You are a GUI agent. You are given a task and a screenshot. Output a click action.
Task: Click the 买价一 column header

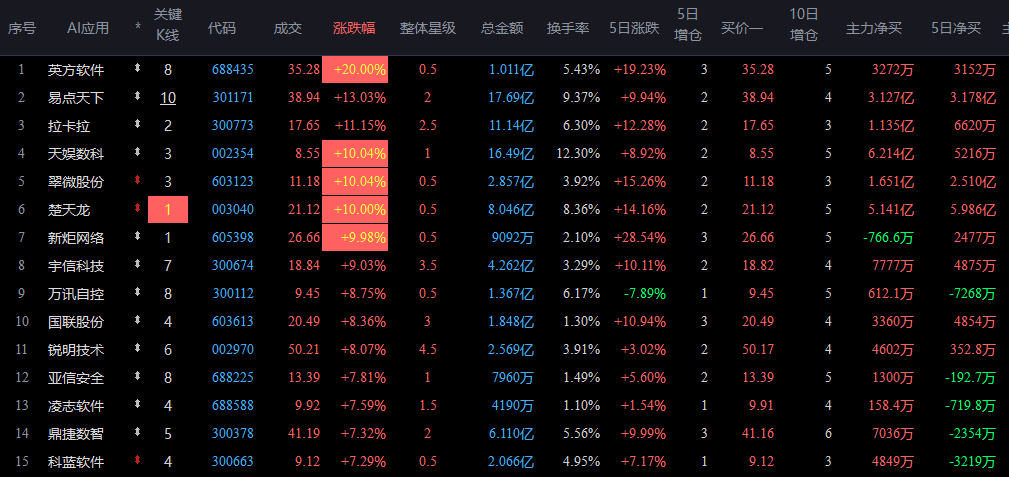pos(742,28)
